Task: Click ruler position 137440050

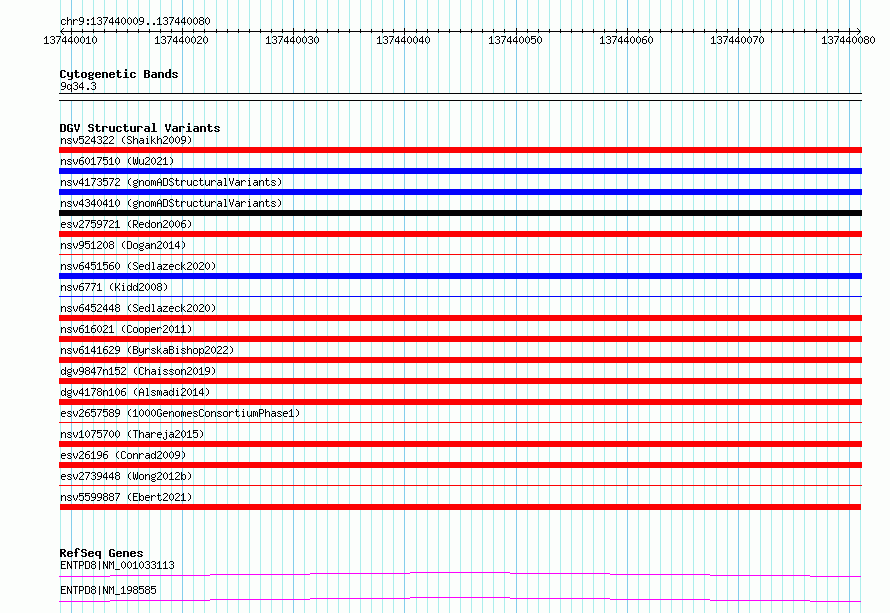Action: click(x=515, y=40)
